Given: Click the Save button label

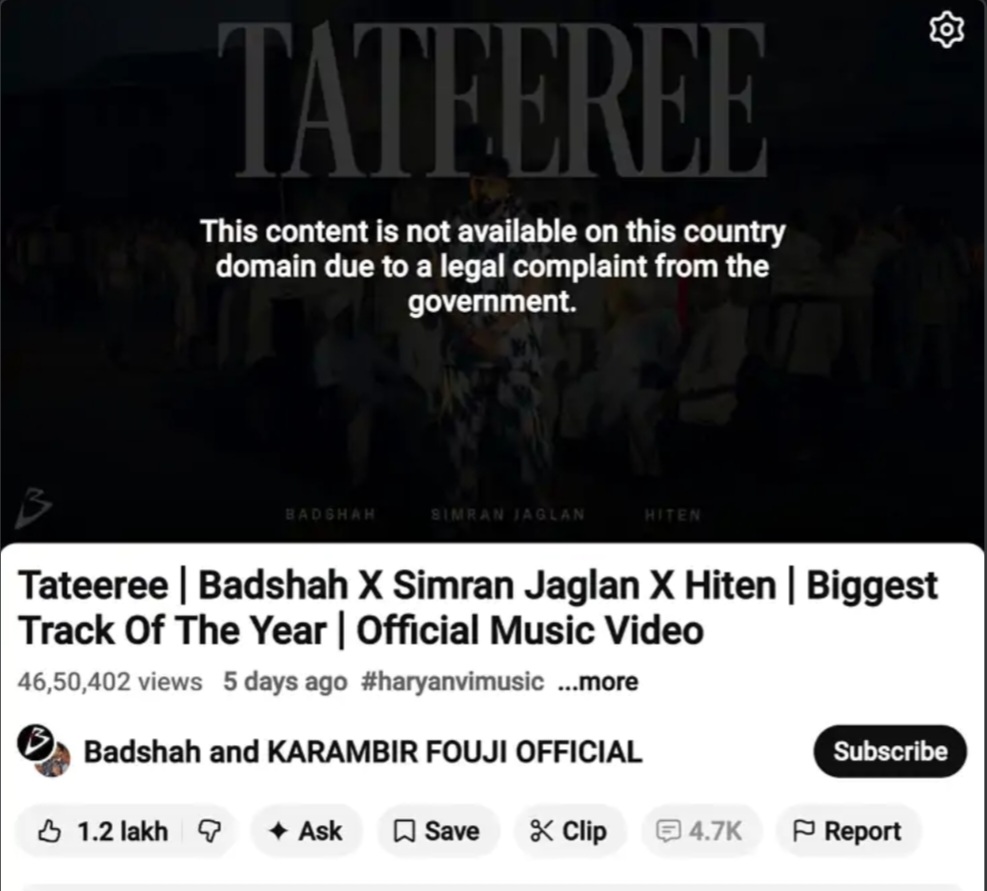Looking at the screenshot, I should (x=452, y=831).
